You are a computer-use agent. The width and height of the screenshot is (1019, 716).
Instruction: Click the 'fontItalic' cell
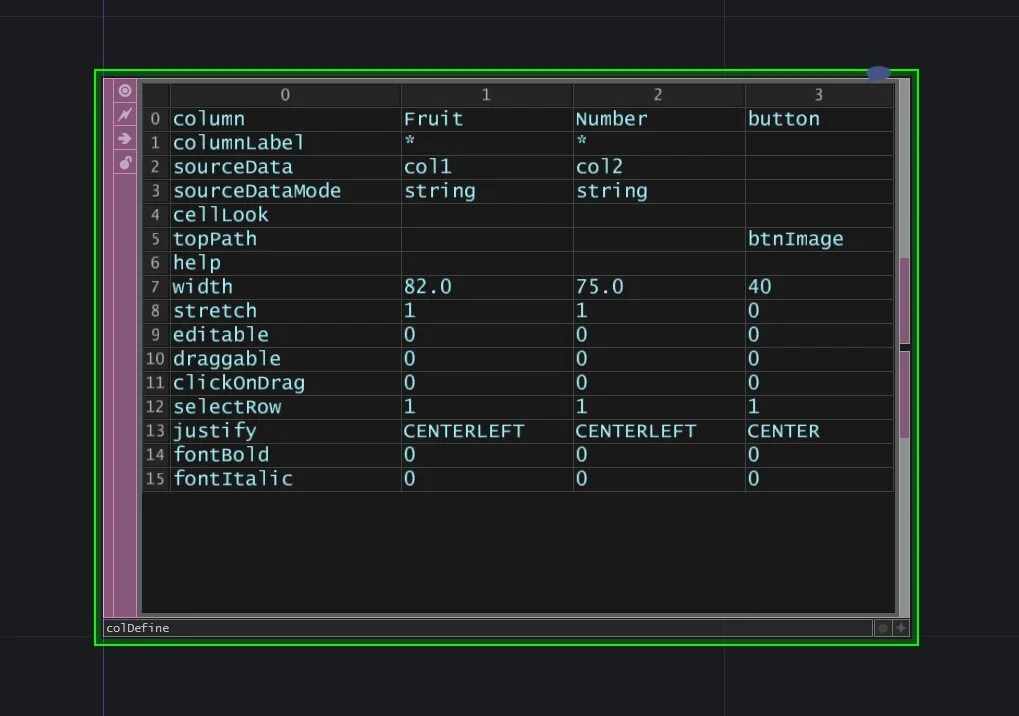click(285, 479)
